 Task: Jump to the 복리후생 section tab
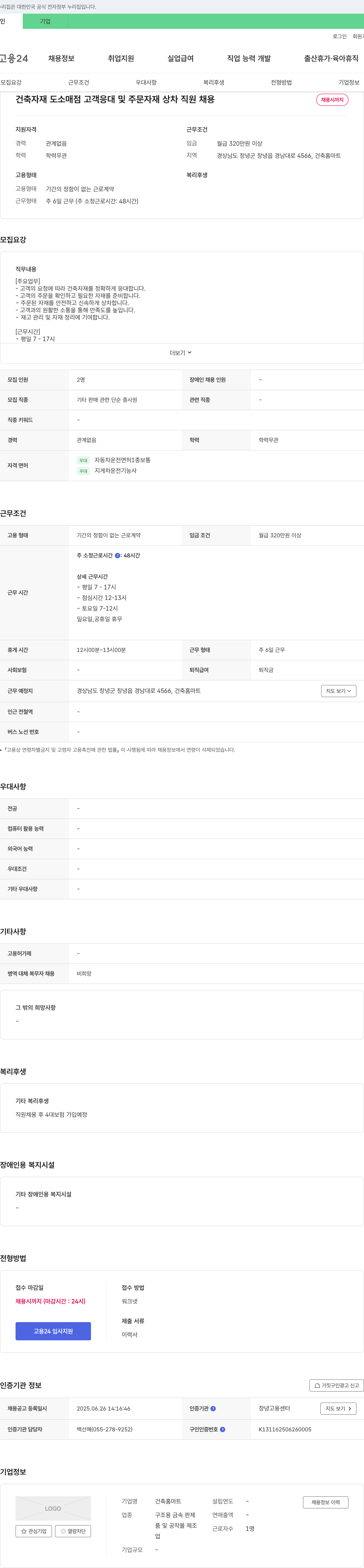(x=213, y=82)
